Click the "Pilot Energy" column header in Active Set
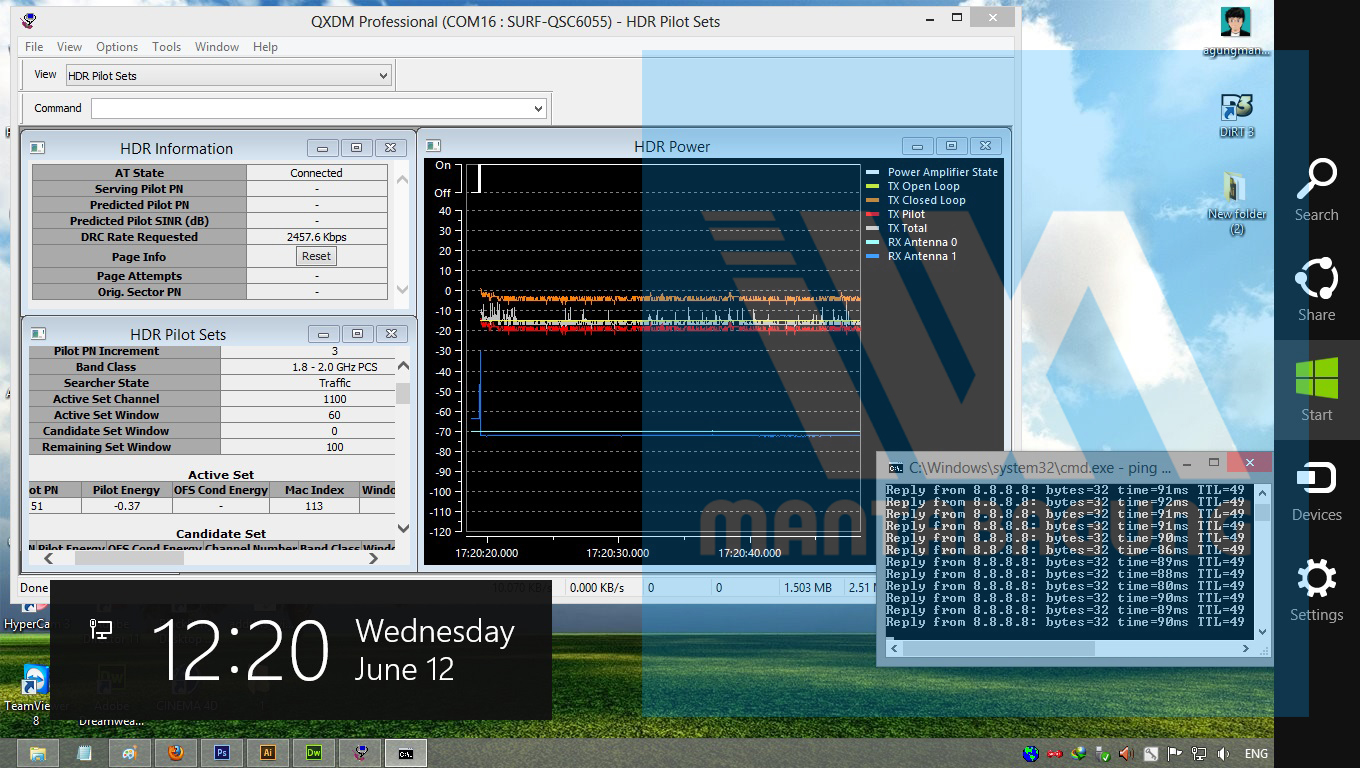The width and height of the screenshot is (1360, 768). [126, 490]
